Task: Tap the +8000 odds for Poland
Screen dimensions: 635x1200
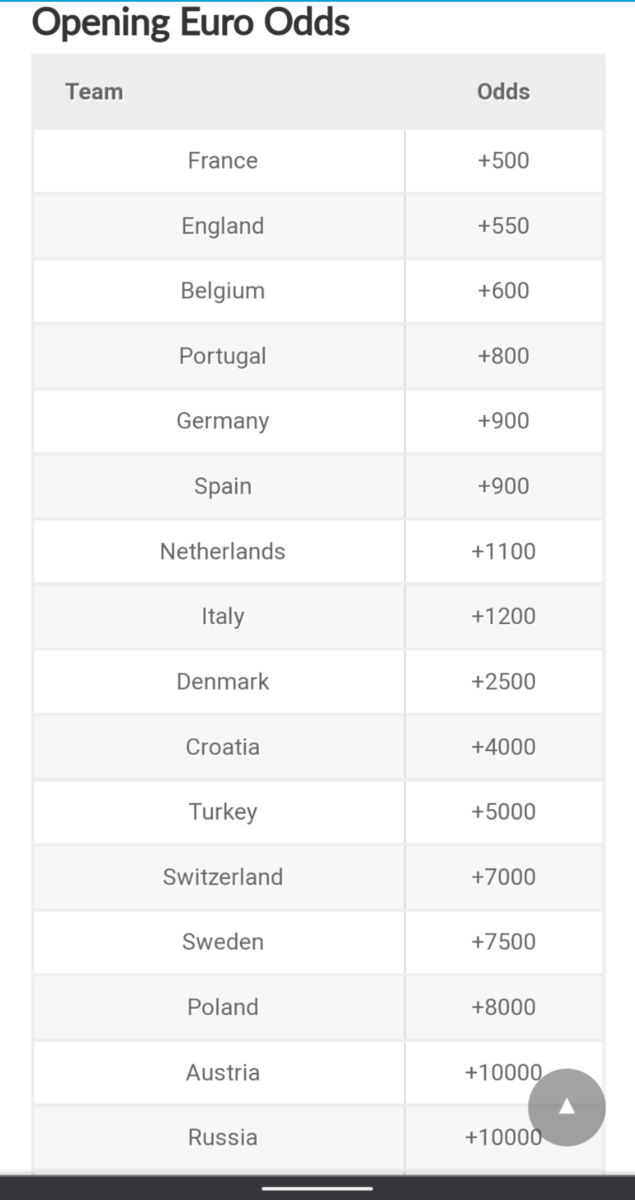Action: coord(503,1007)
